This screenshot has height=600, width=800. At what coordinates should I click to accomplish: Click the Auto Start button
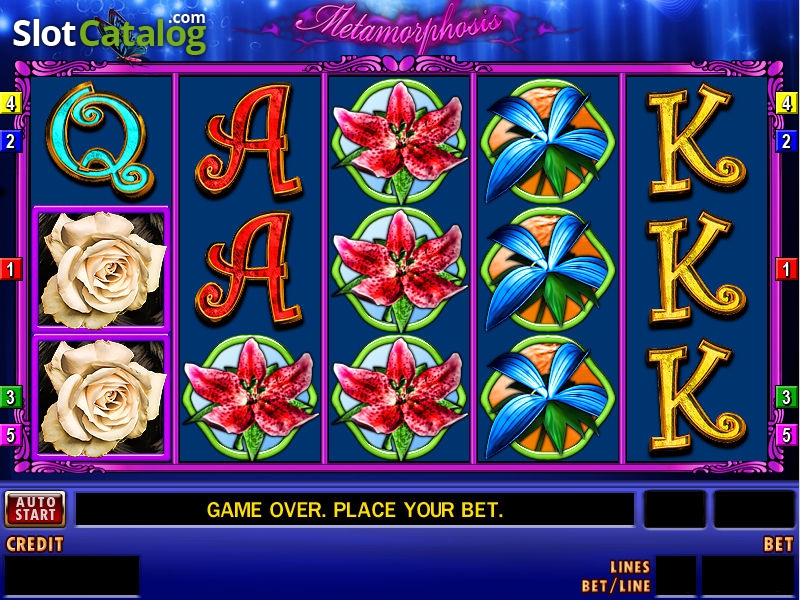(35, 509)
